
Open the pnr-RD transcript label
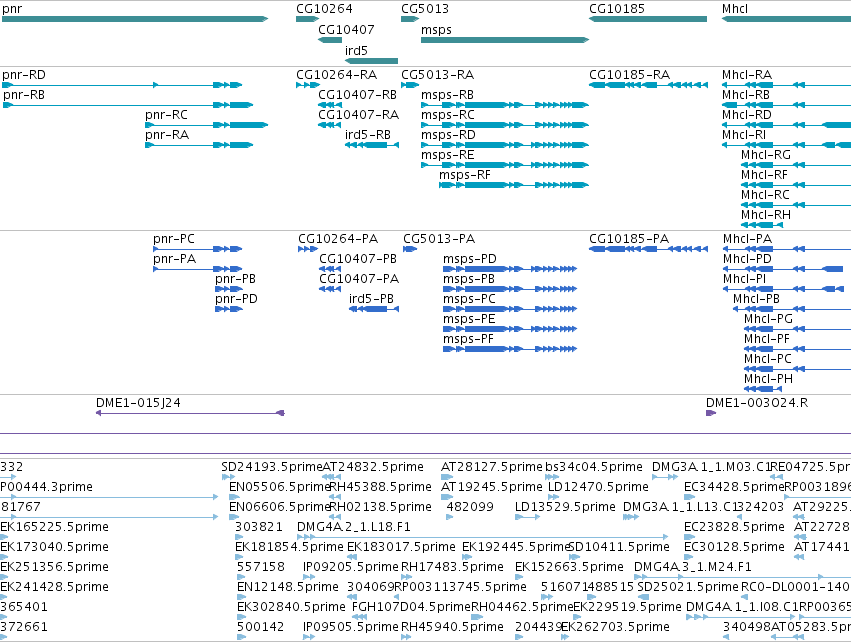[24, 75]
